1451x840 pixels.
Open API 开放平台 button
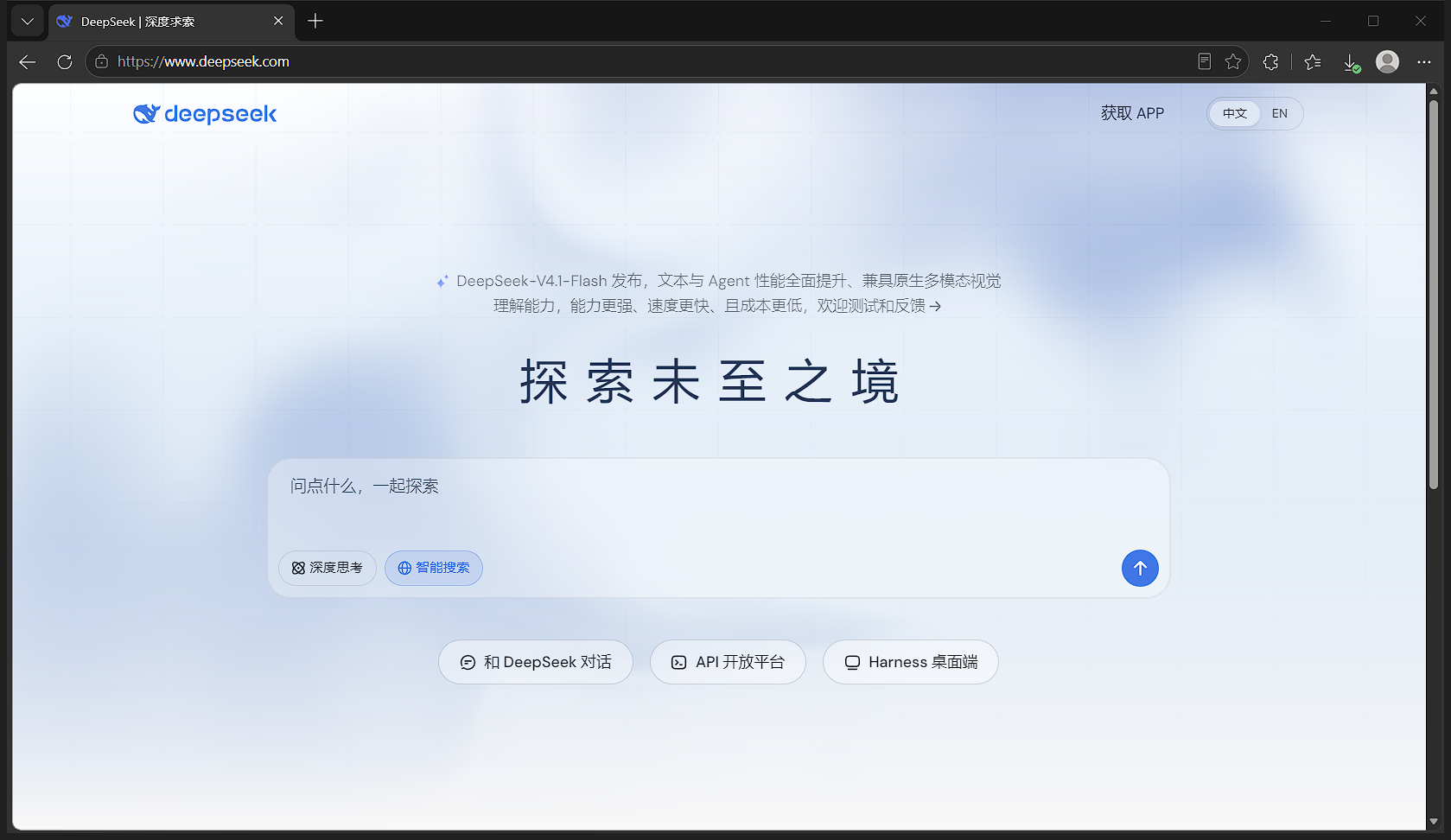point(728,662)
